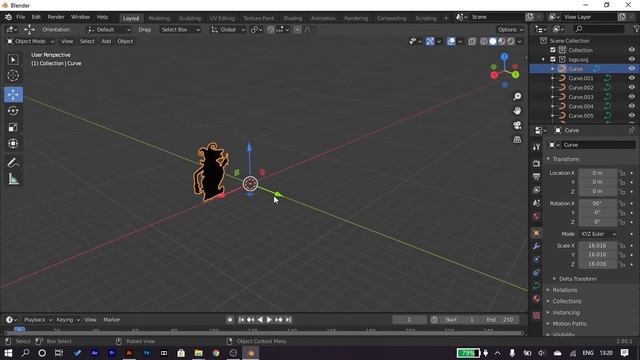Open the Keying menu in timeline

coord(68,320)
